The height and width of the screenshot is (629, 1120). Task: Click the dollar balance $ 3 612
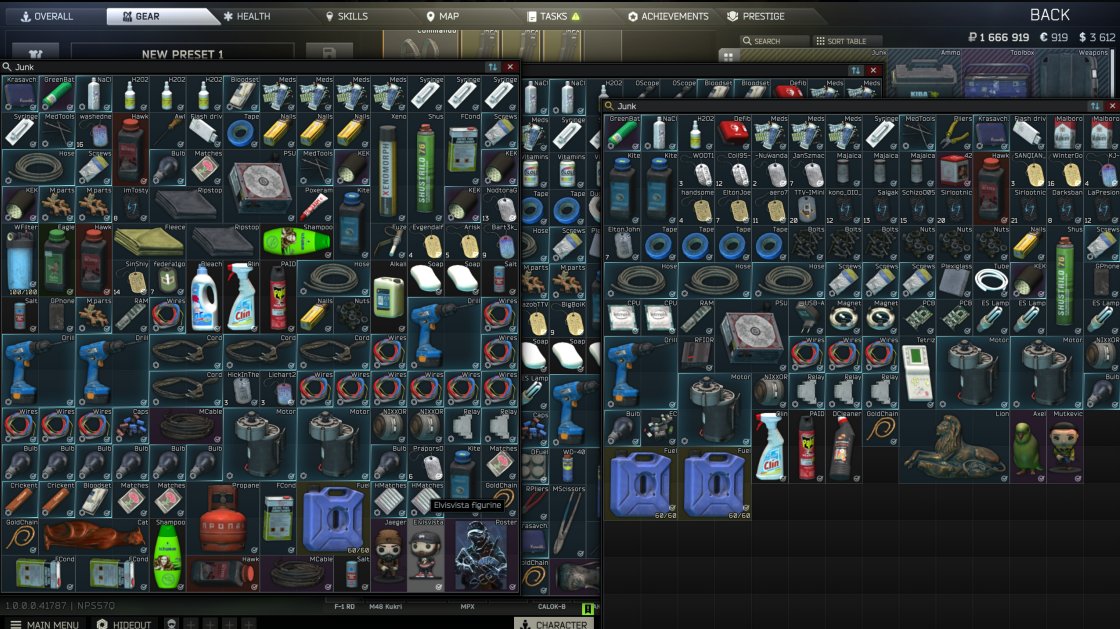tap(1096, 37)
